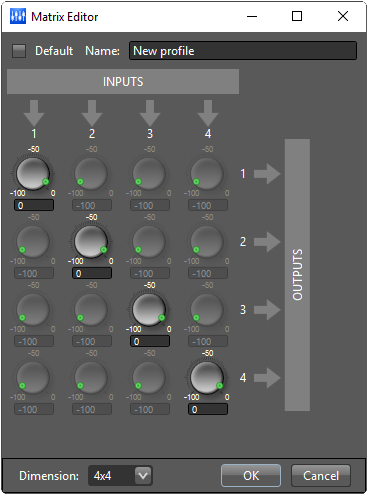
Task: Click value field of input 2 output 3
Action: tap(92, 341)
